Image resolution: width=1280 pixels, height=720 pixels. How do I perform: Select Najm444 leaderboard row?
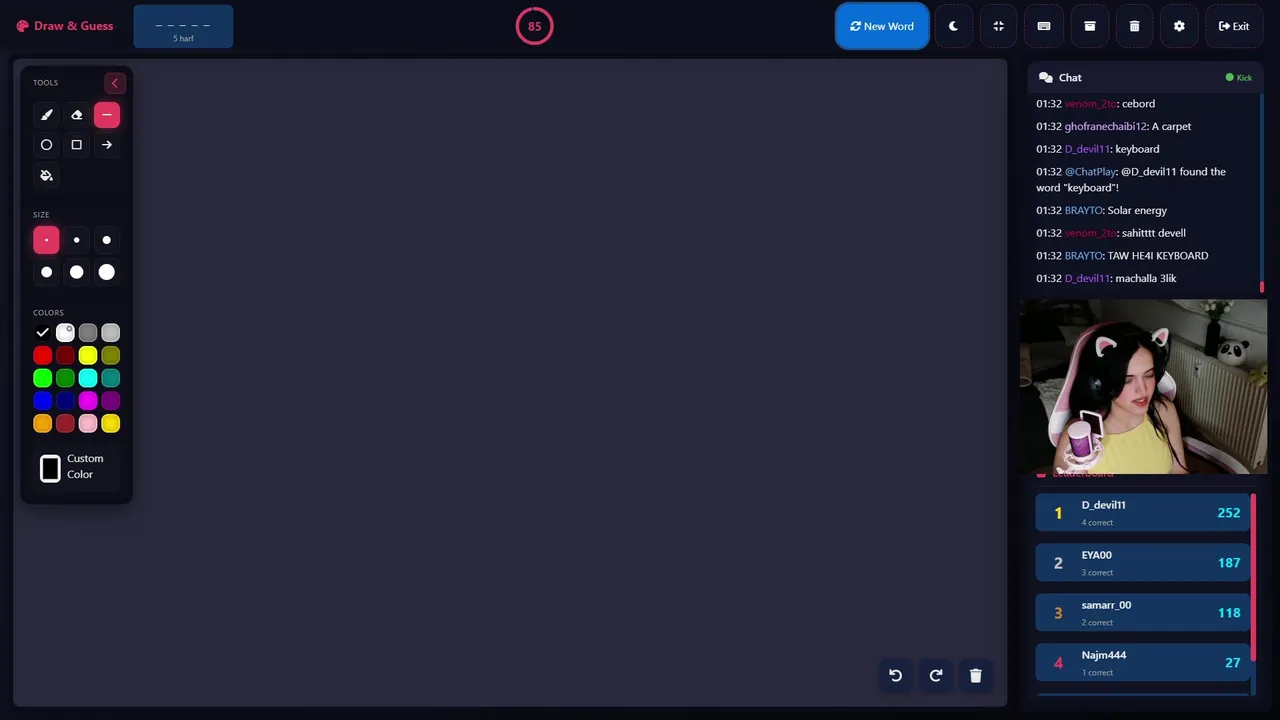coord(1143,662)
